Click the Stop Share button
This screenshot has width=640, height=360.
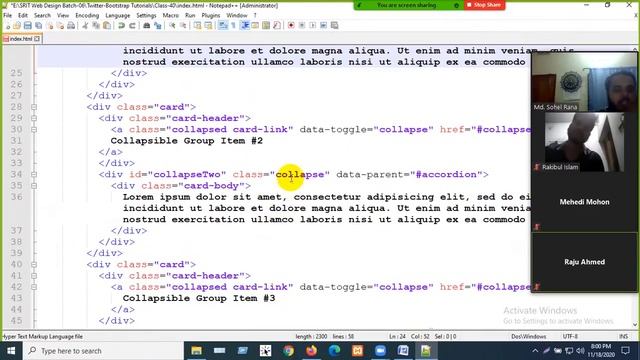[484, 5]
